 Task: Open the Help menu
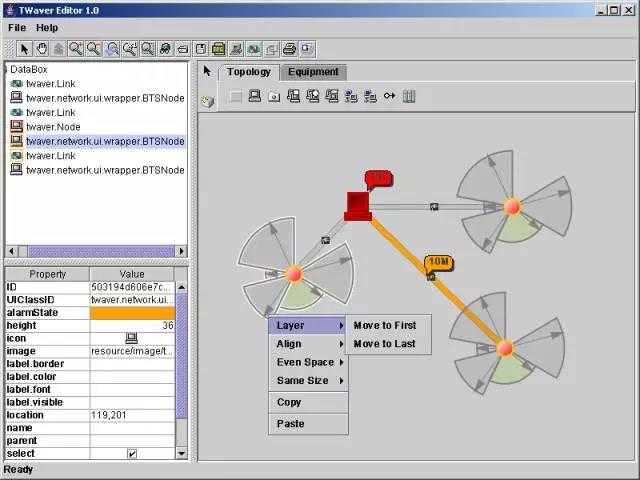coord(47,28)
